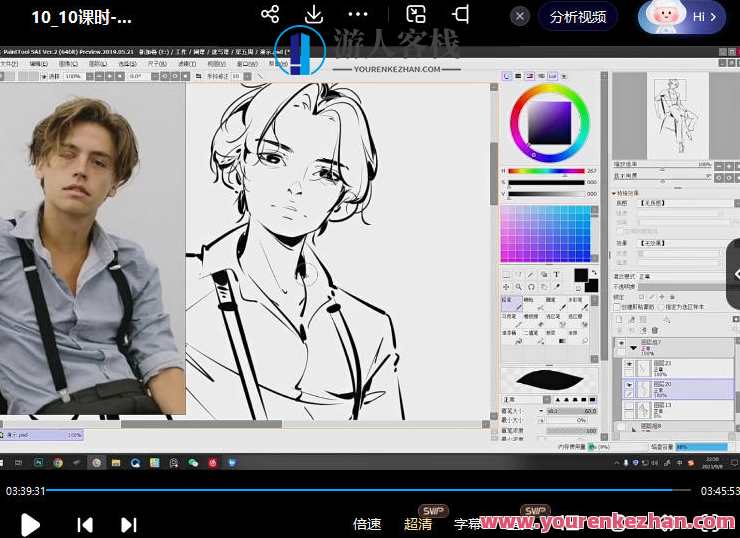The height and width of the screenshot is (538, 740).
Task: Click the download video icon
Action: tap(314, 15)
